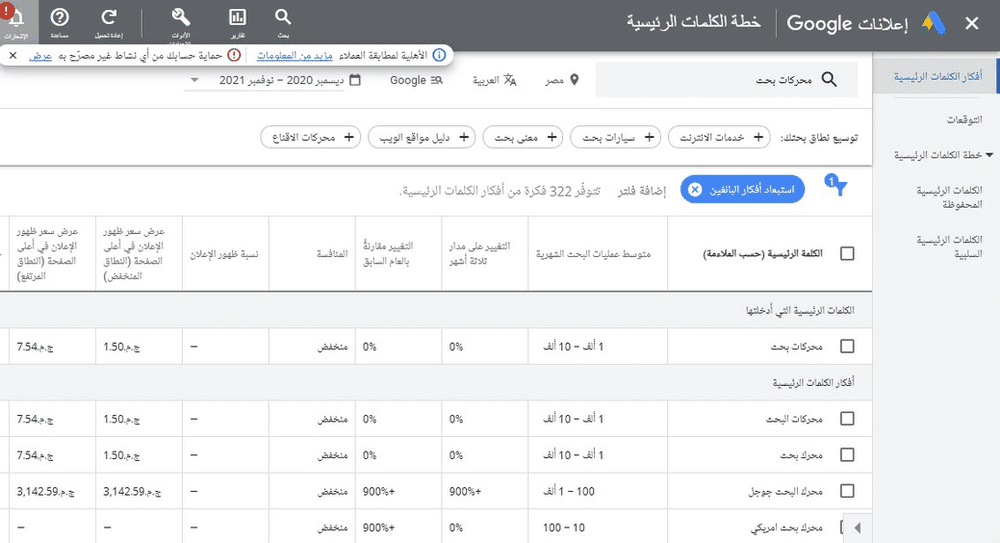The height and width of the screenshot is (543, 1000).
Task: Click keyword text محرك بحث امريكي
Action: pos(786,528)
